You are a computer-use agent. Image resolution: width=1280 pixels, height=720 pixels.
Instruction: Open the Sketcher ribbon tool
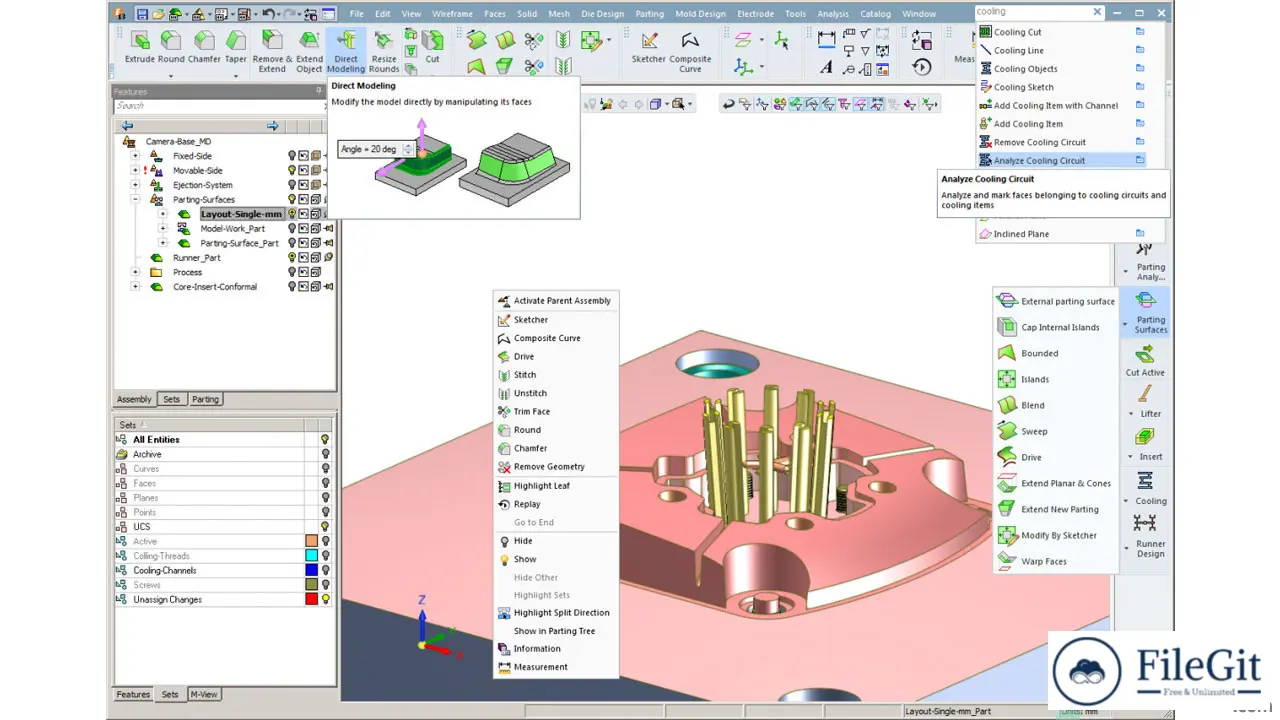click(649, 48)
